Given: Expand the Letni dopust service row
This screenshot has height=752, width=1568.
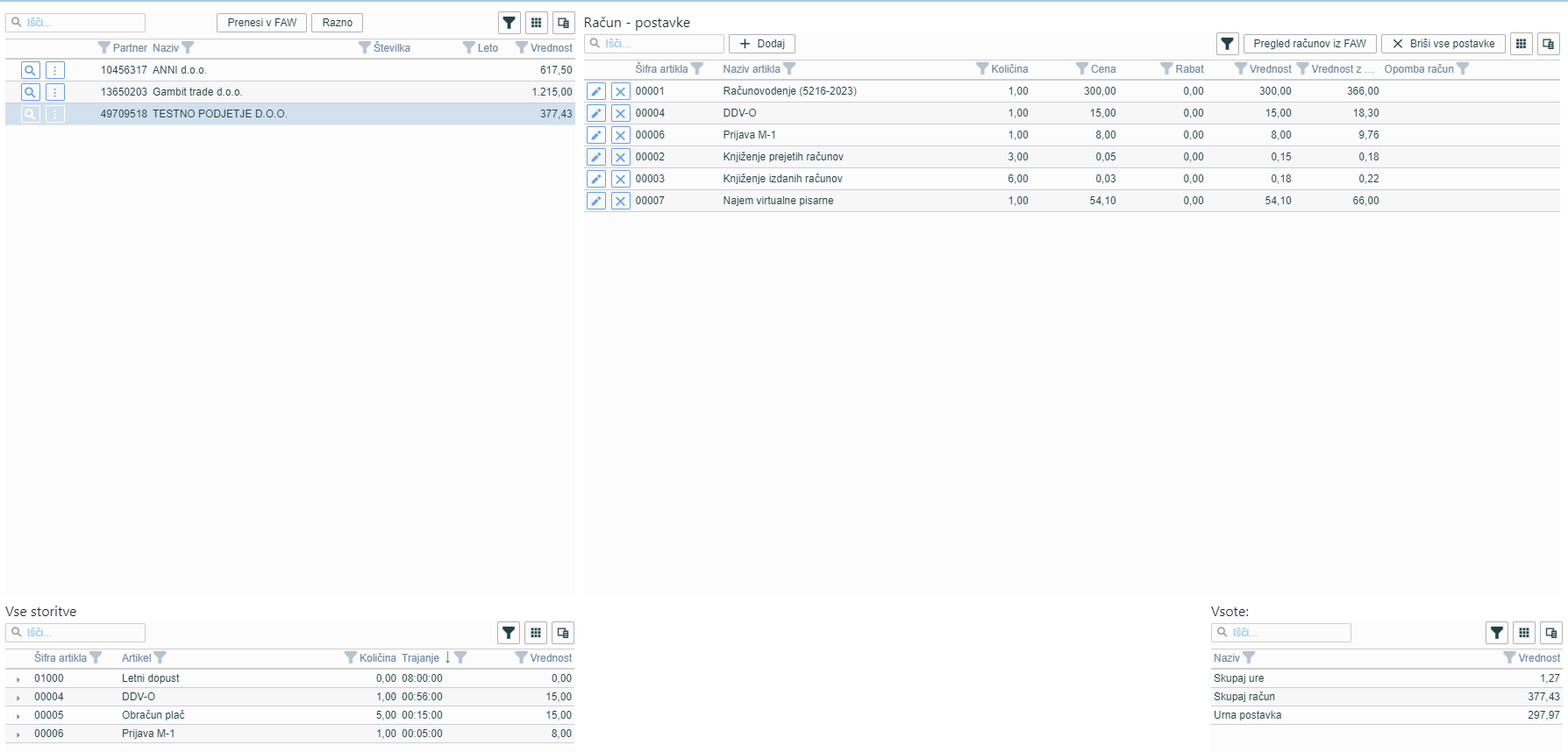Looking at the screenshot, I should [x=18, y=679].
